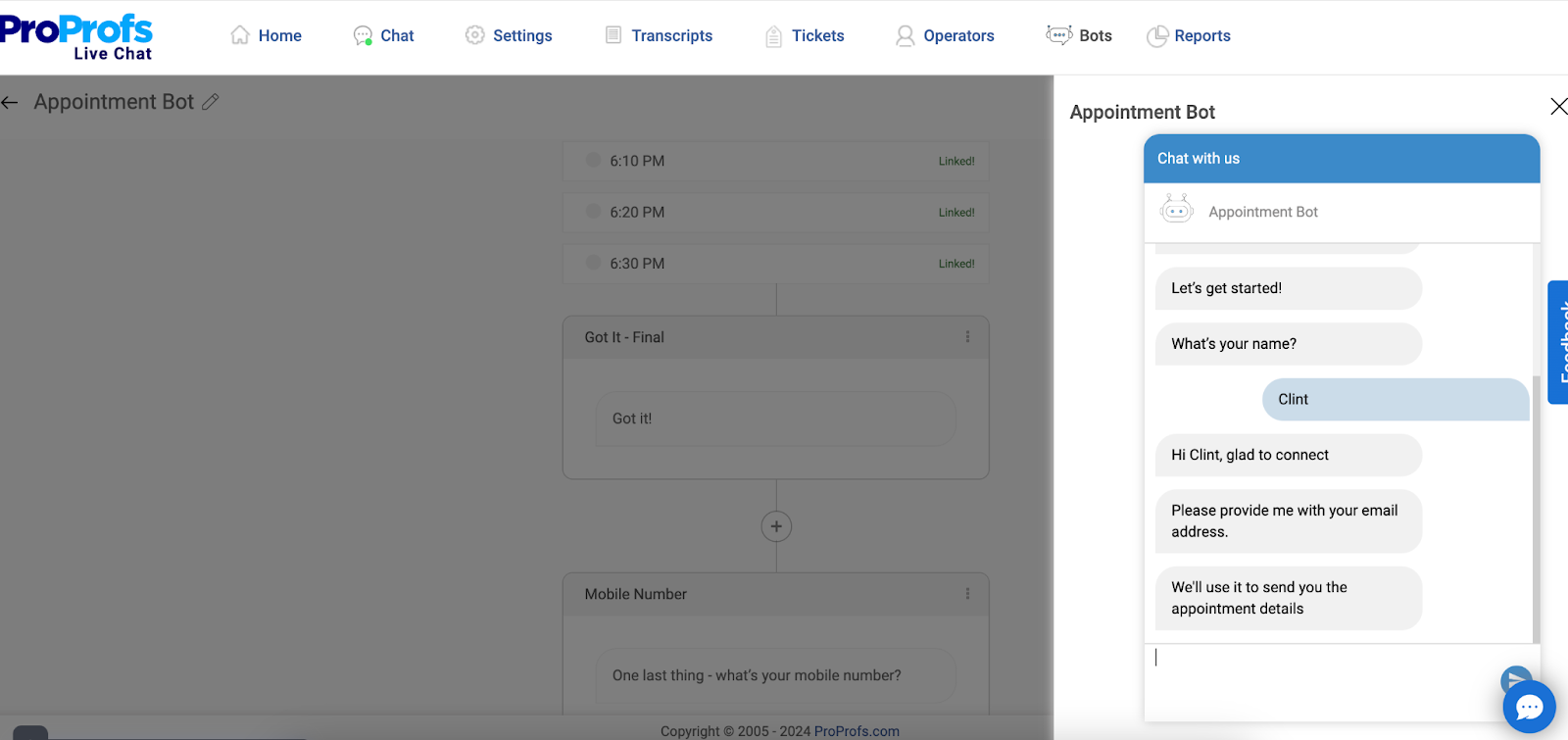This screenshot has height=740, width=1568.
Task: Open options menu for Mobile Number block
Action: coord(967,593)
